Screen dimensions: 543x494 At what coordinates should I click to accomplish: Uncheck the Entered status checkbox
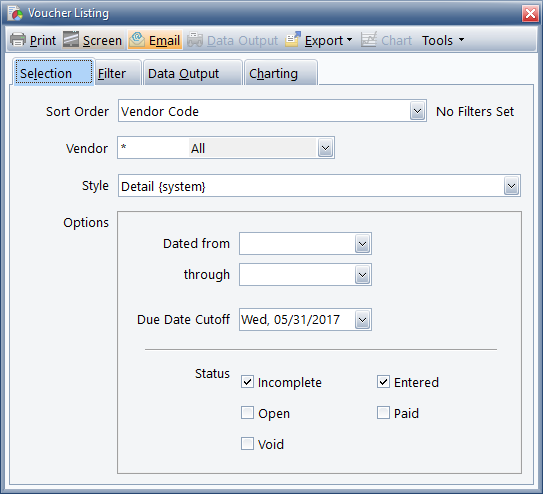(383, 382)
